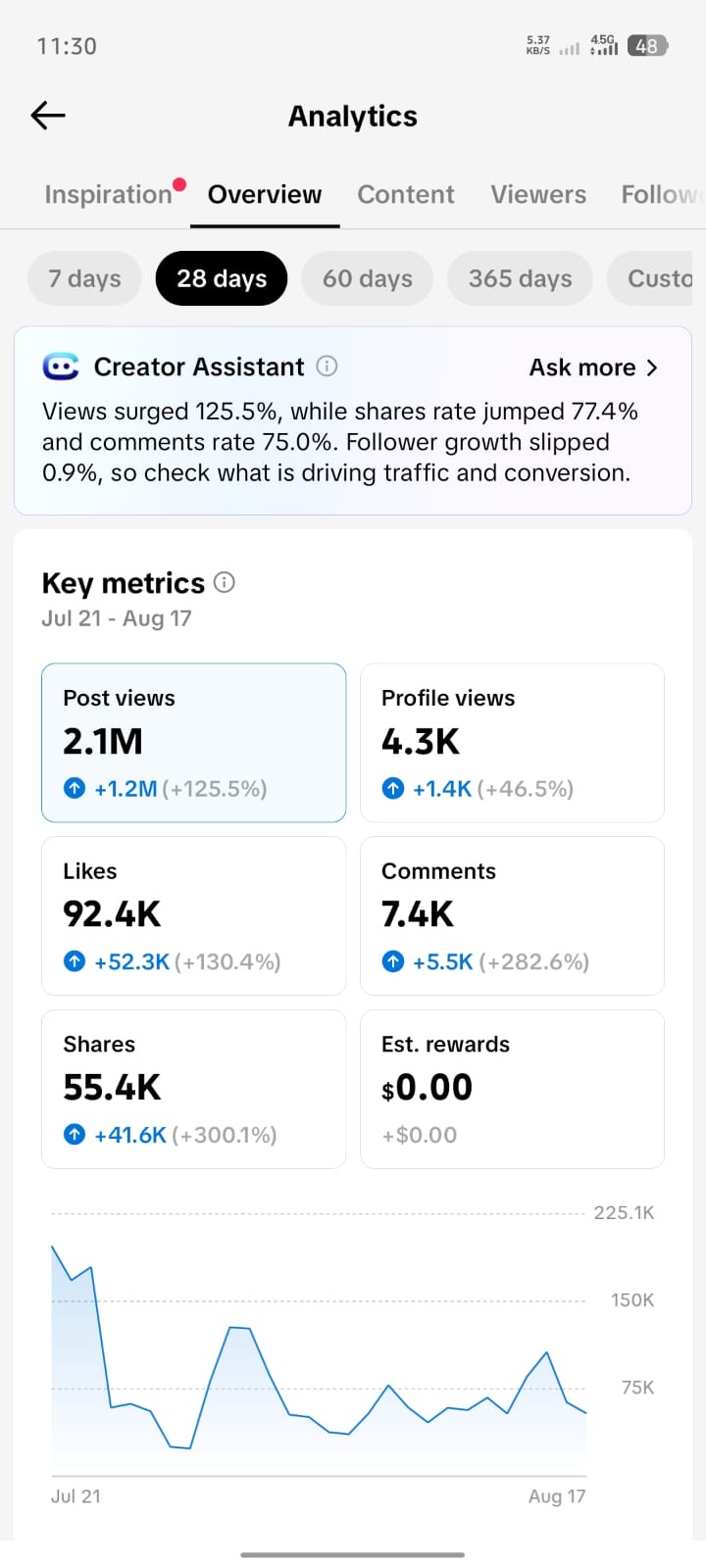
Task: Select the Likes metric card
Action: point(194,915)
